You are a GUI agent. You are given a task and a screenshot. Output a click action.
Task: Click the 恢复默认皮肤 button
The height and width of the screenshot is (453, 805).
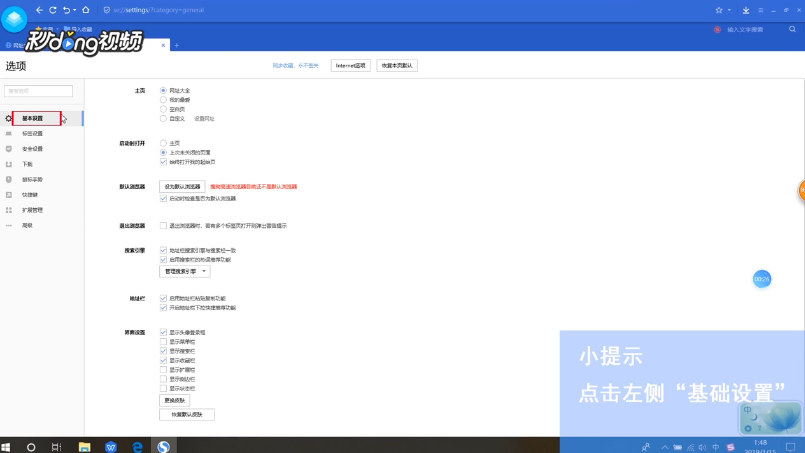(x=187, y=414)
